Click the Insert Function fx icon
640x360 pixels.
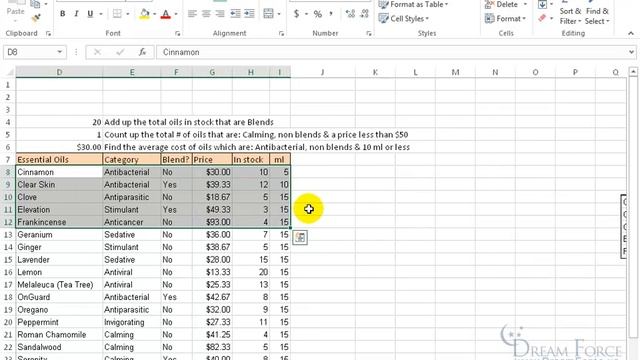142,52
